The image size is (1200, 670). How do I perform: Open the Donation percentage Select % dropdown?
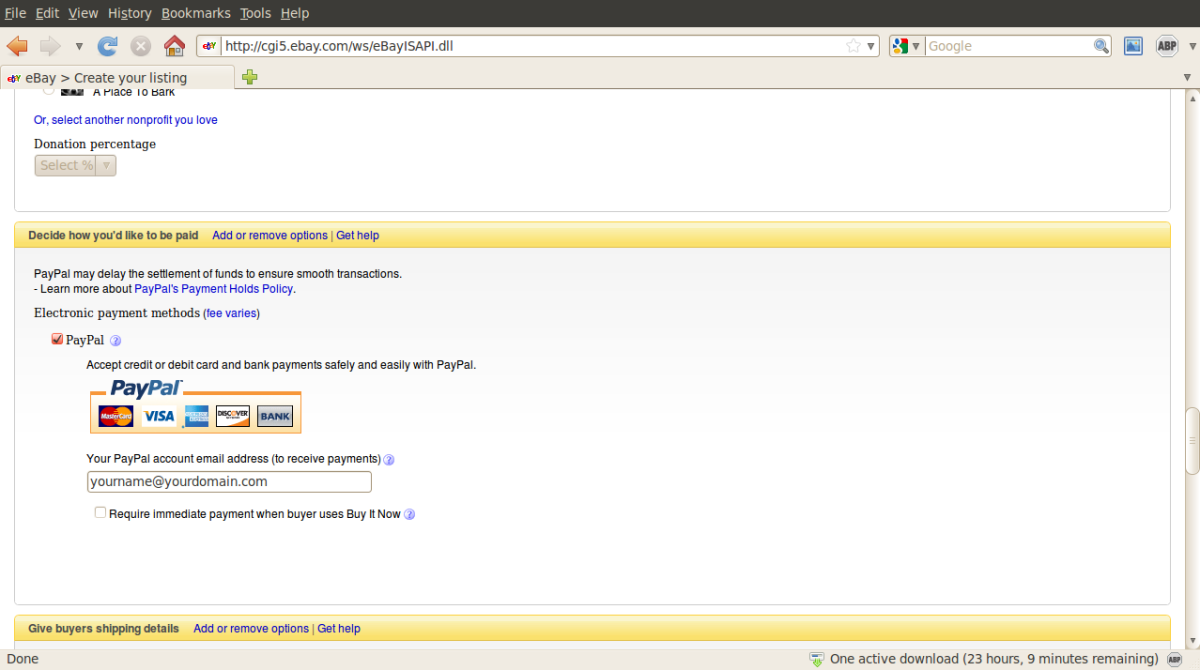point(75,165)
